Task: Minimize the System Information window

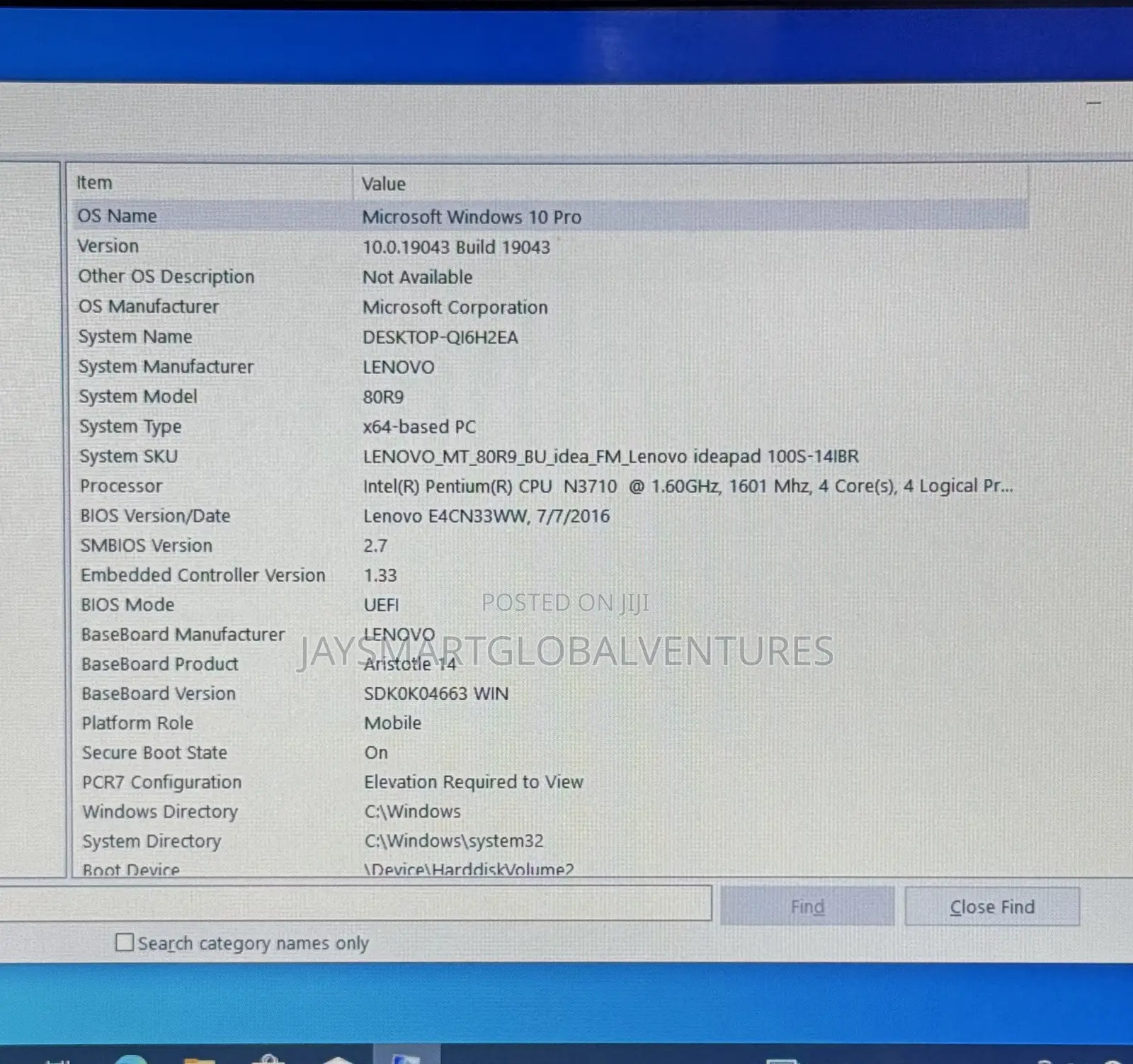Action: pyautogui.click(x=1094, y=103)
